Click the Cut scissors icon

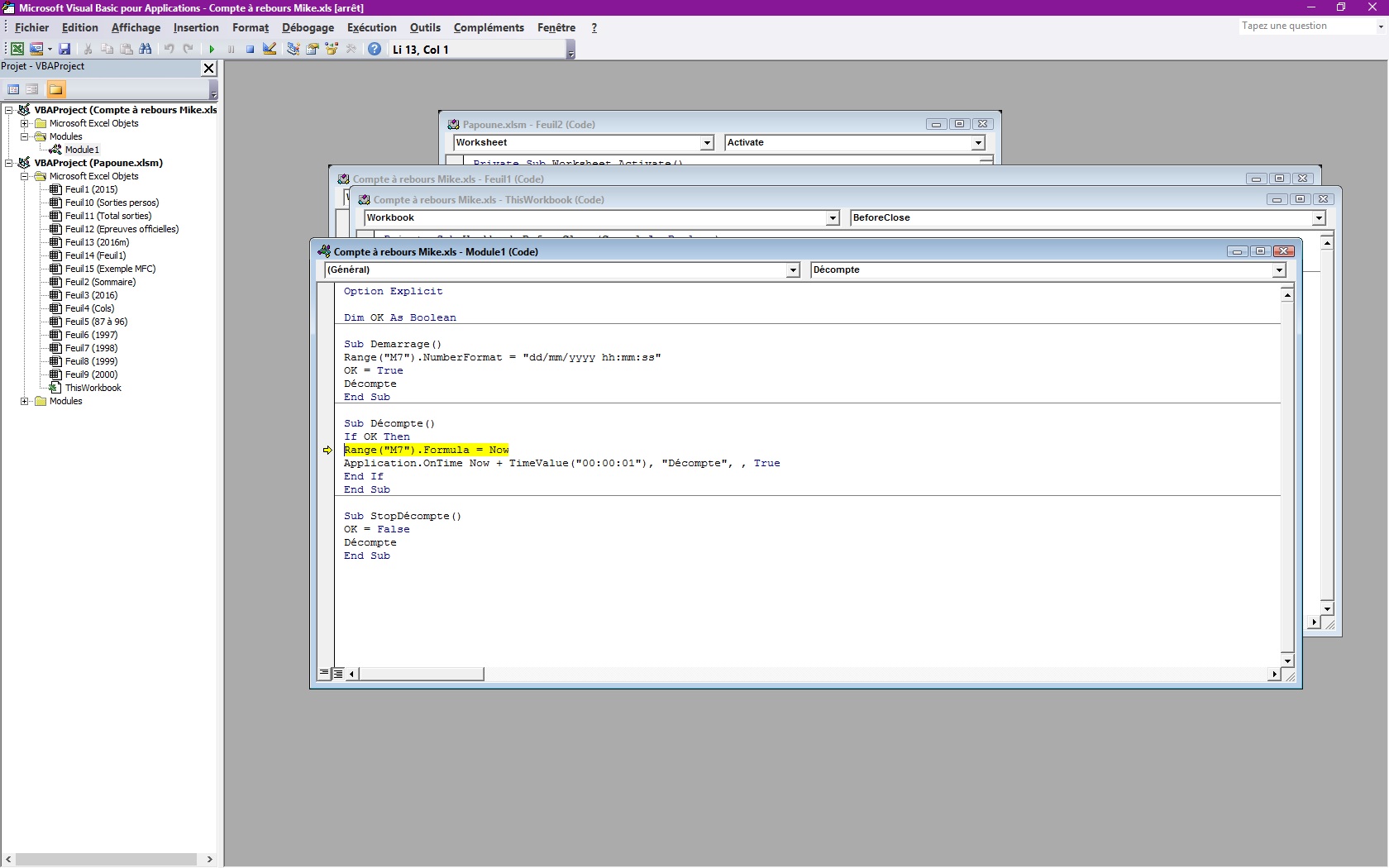[x=88, y=49]
